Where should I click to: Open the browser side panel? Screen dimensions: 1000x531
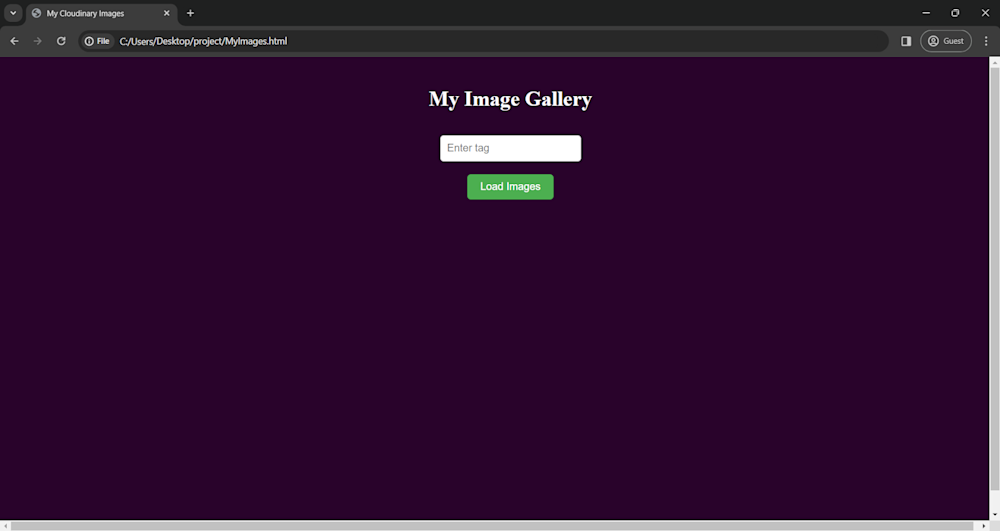906,41
